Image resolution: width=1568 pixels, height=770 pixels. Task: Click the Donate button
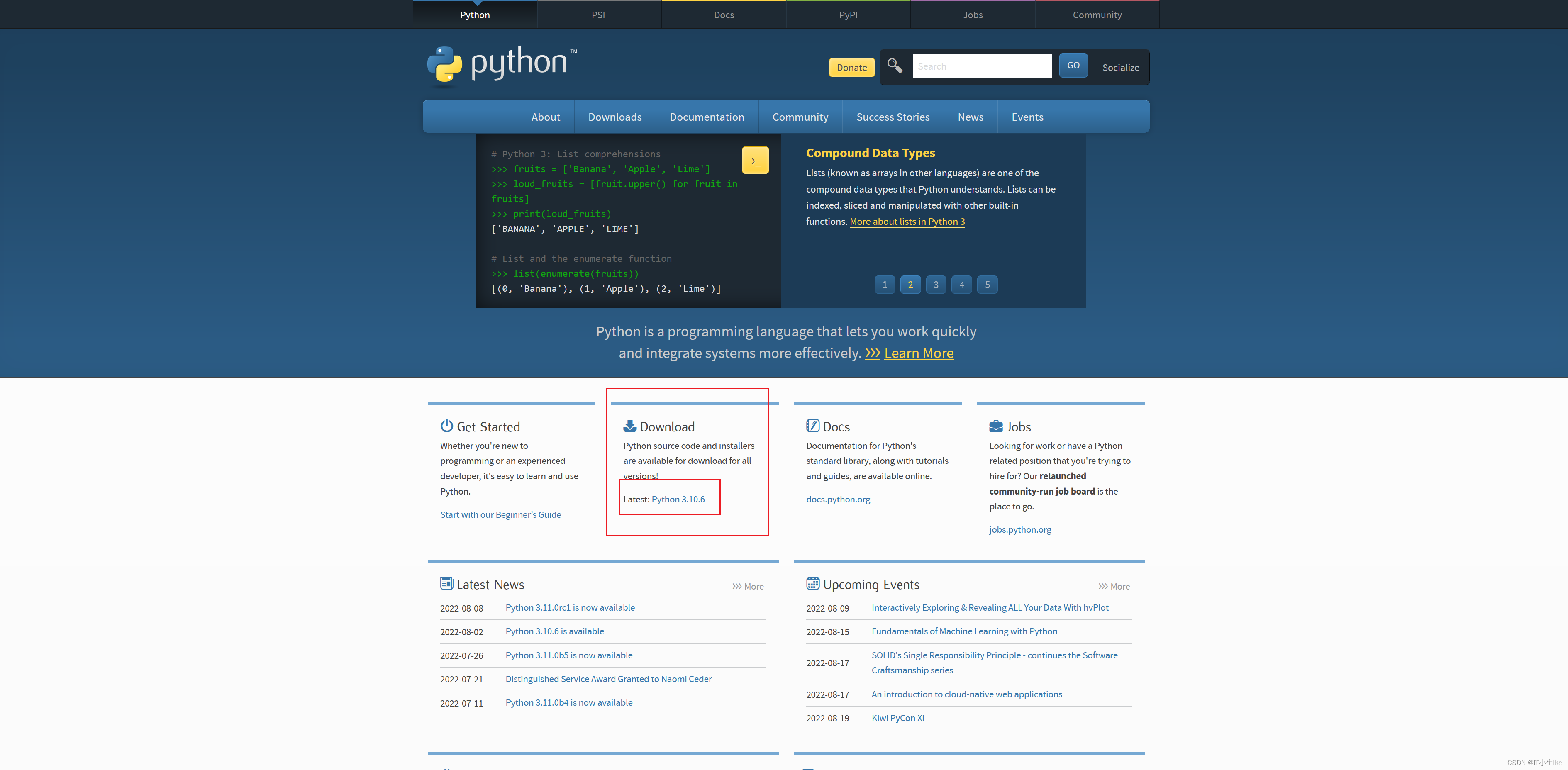[851, 67]
